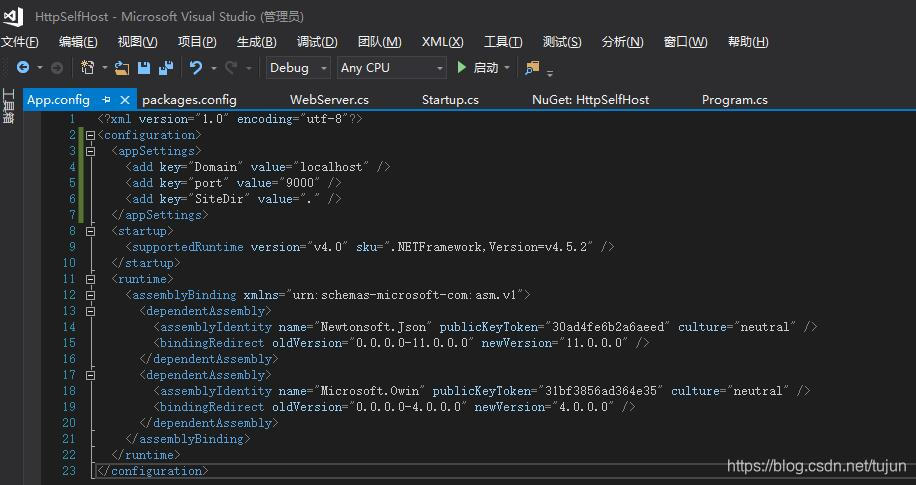
Task: Collapse the startup element
Action: [x=91, y=231]
